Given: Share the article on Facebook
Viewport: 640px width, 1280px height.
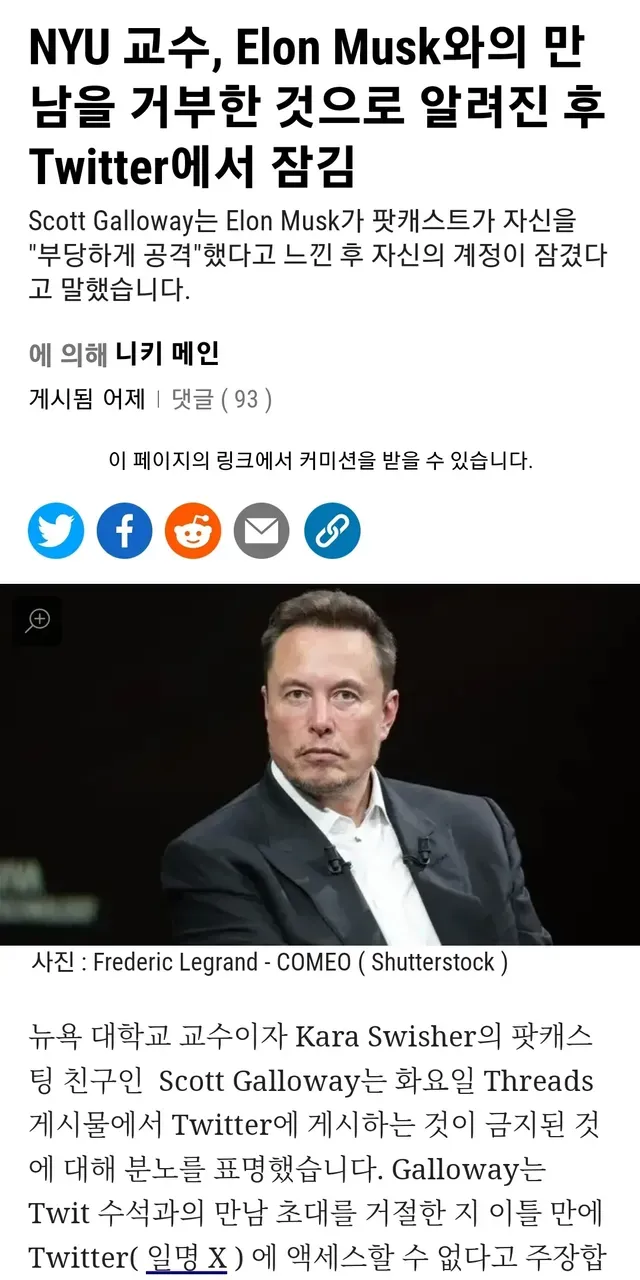Looking at the screenshot, I should [x=124, y=531].
